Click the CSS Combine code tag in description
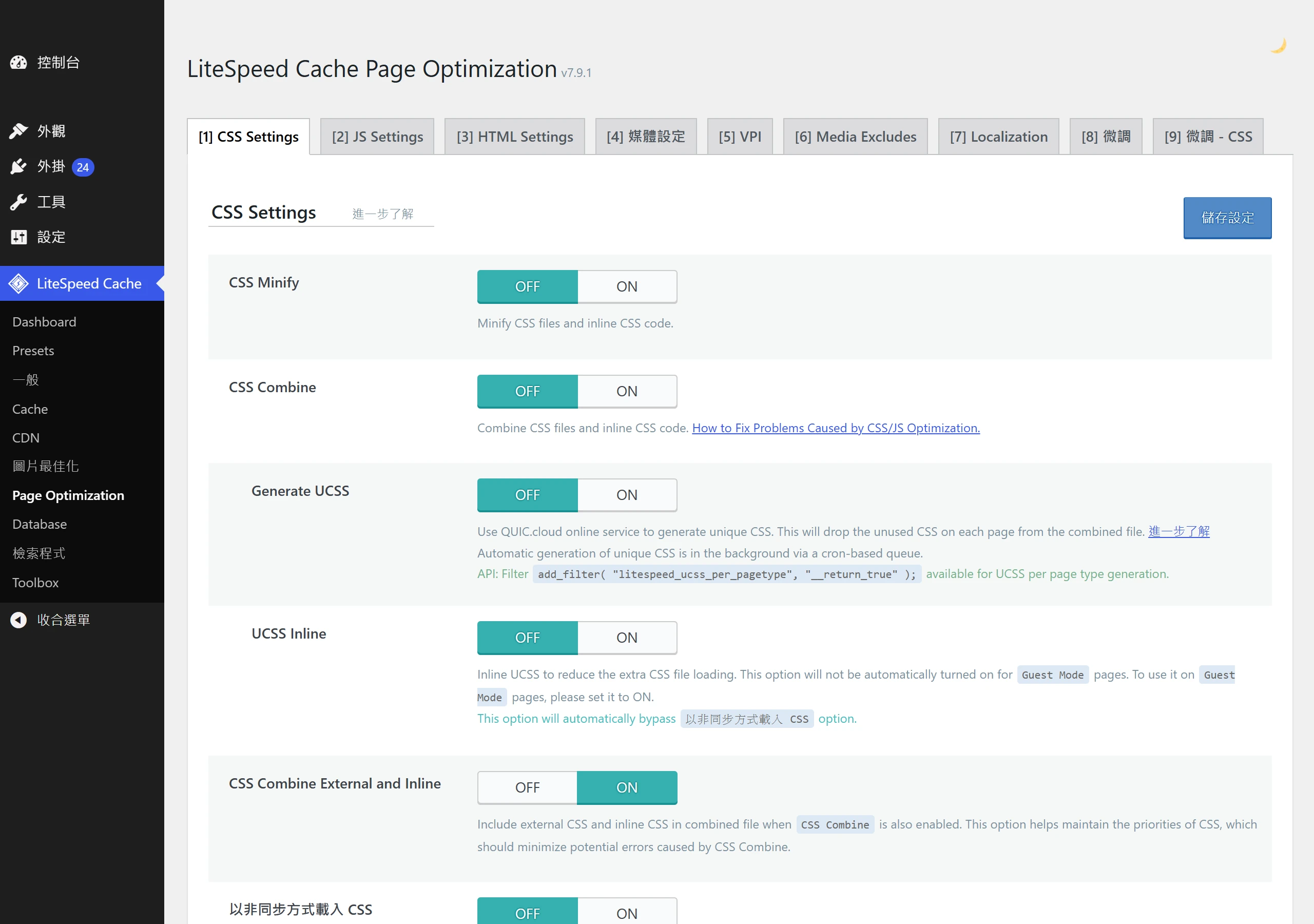The width and height of the screenshot is (1314, 924). tap(835, 825)
